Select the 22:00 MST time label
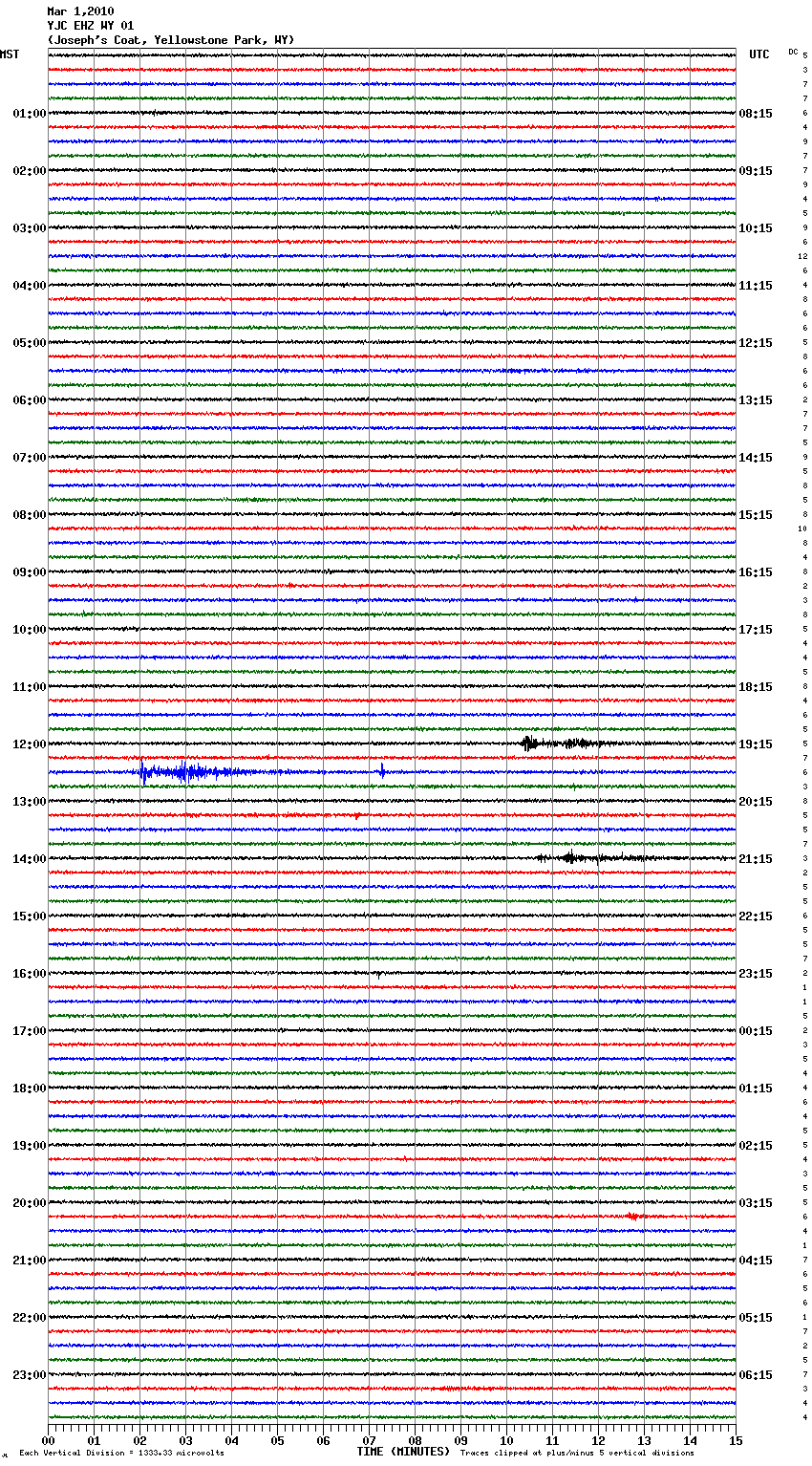 [30, 1318]
